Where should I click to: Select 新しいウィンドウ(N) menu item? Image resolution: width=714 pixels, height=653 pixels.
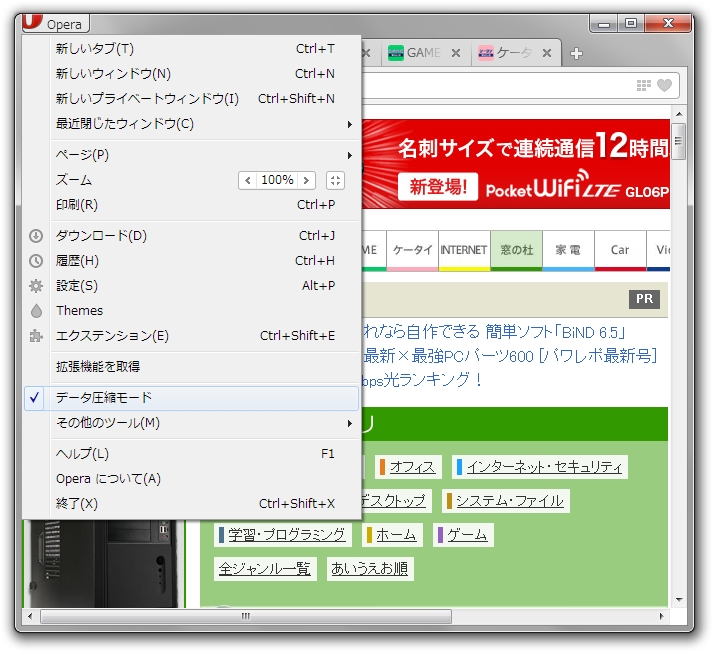[191, 74]
